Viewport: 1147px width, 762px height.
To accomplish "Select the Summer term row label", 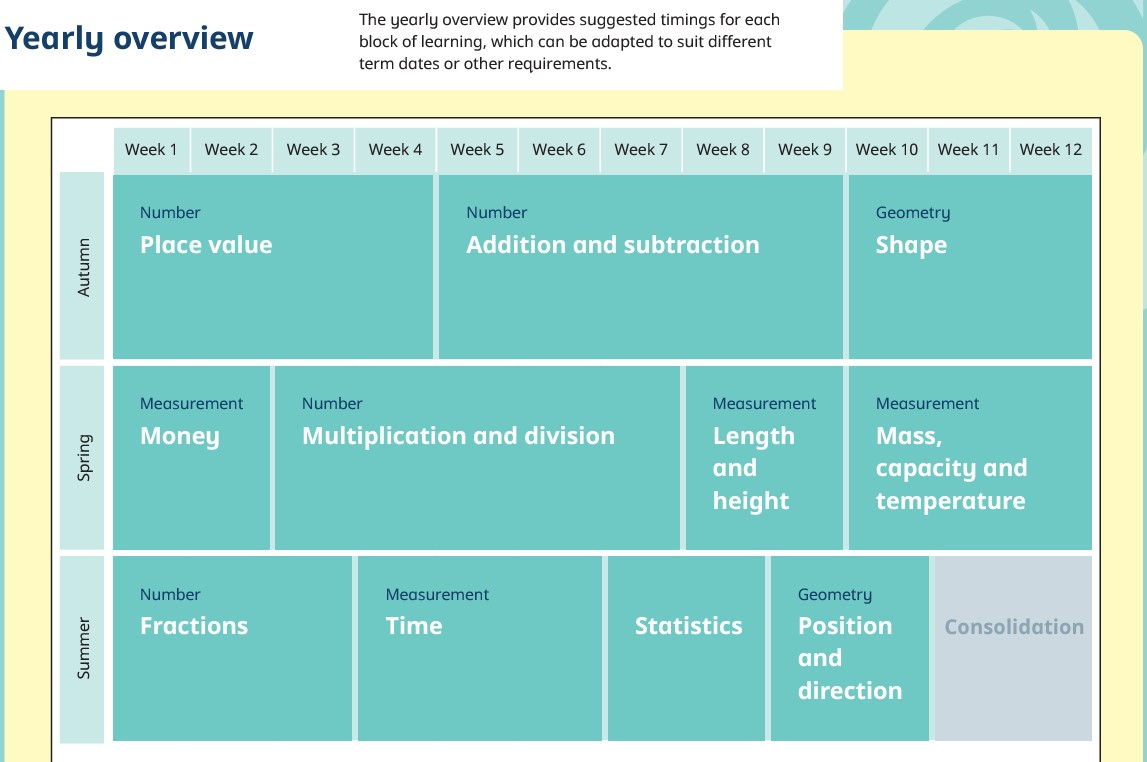I will (82, 649).
